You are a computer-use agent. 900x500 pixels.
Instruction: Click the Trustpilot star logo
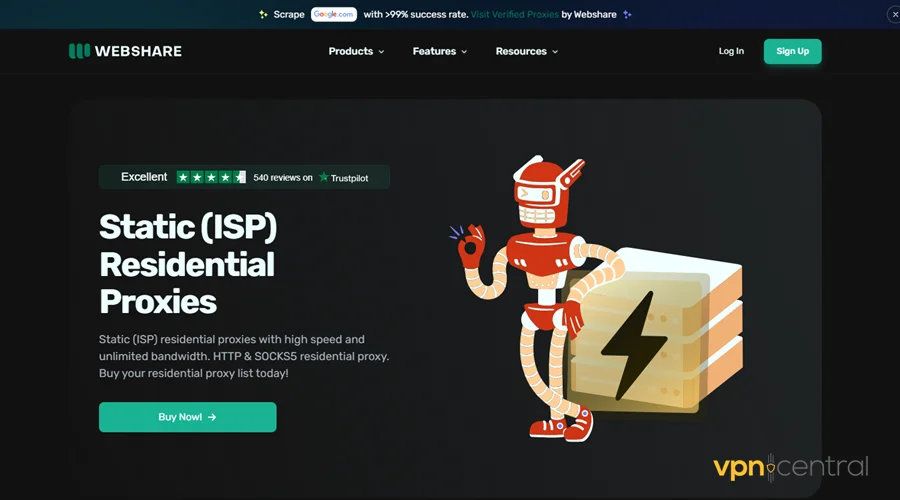[x=324, y=177]
